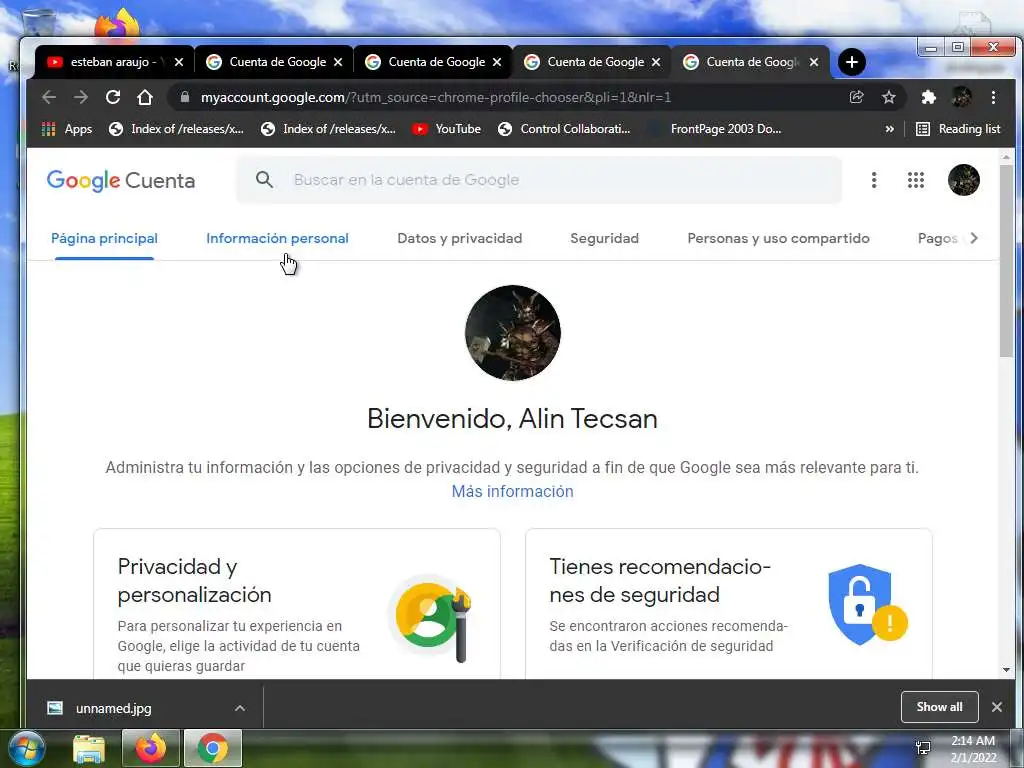
Task: Click the large profile picture
Action: point(513,332)
